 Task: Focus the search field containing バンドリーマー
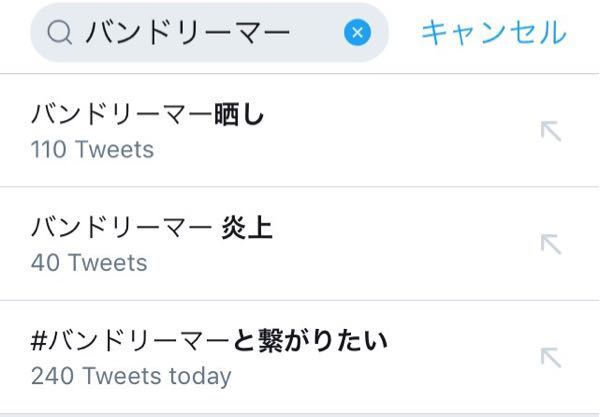(x=200, y=34)
